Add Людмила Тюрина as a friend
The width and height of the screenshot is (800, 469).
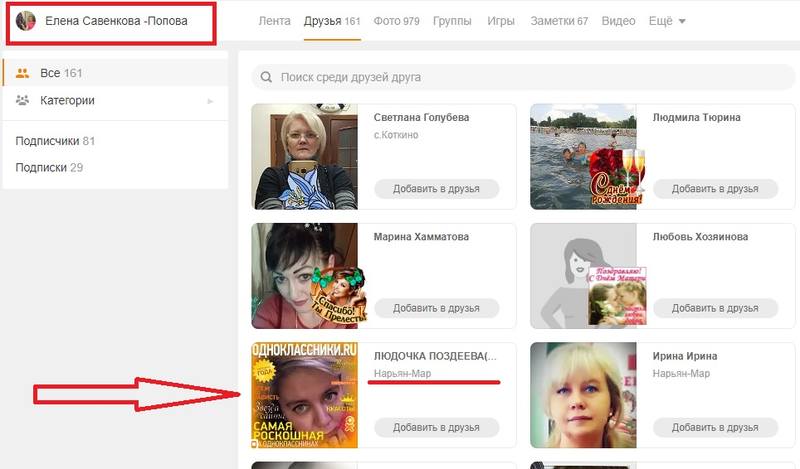click(715, 189)
